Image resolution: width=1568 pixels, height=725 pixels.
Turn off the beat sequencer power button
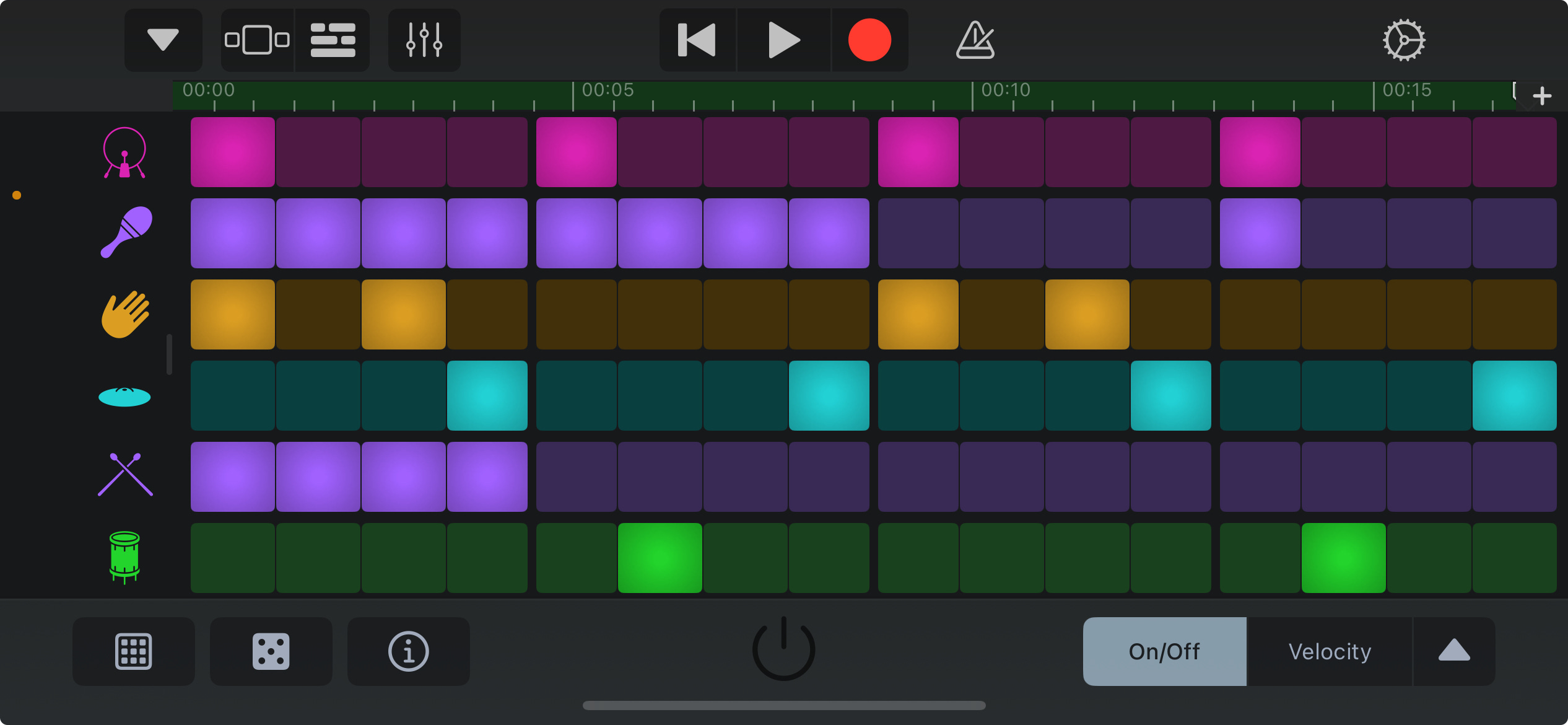(x=783, y=649)
